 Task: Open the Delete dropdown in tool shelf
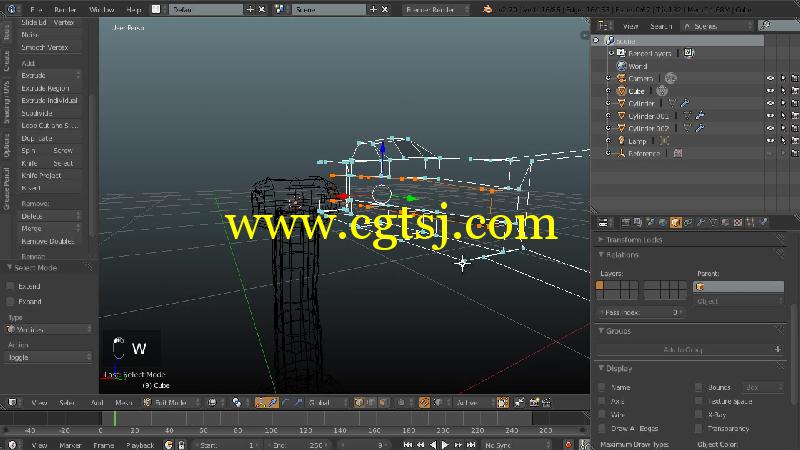(x=49, y=216)
